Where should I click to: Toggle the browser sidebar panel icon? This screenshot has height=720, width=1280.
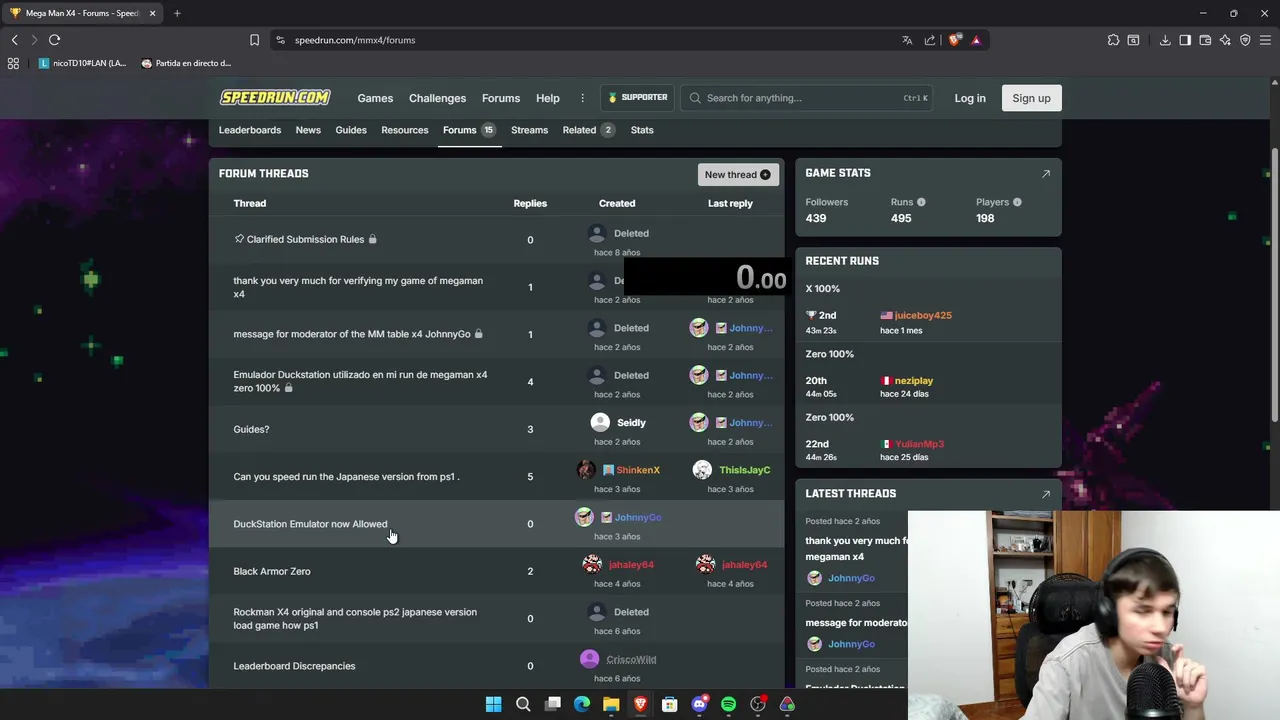[1185, 40]
